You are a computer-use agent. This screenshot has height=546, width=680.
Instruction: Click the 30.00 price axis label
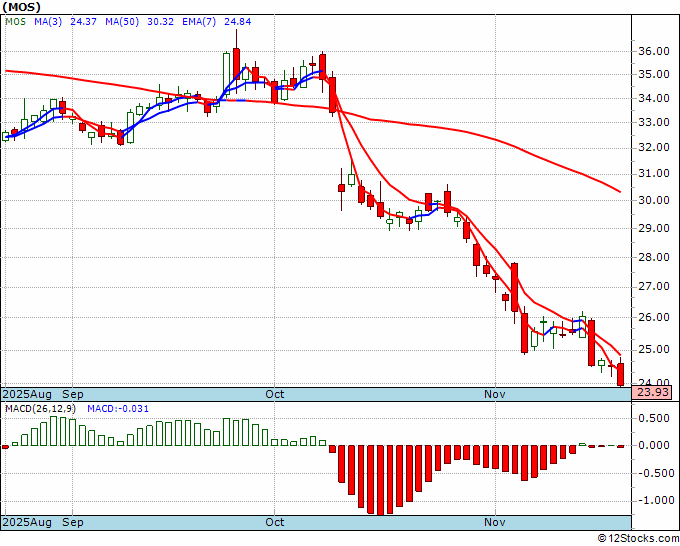[x=654, y=200]
